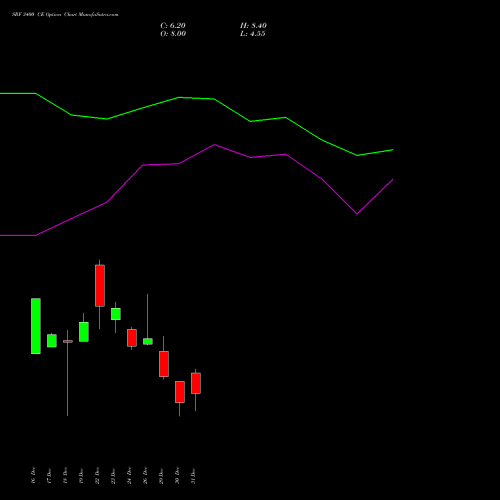The width and height of the screenshot is (500, 500).
Task: Select the 23 Dec date label
Action: pos(113,476)
